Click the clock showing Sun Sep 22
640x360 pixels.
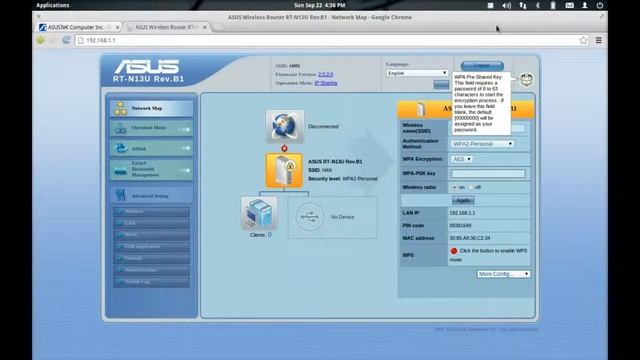tap(320, 5)
